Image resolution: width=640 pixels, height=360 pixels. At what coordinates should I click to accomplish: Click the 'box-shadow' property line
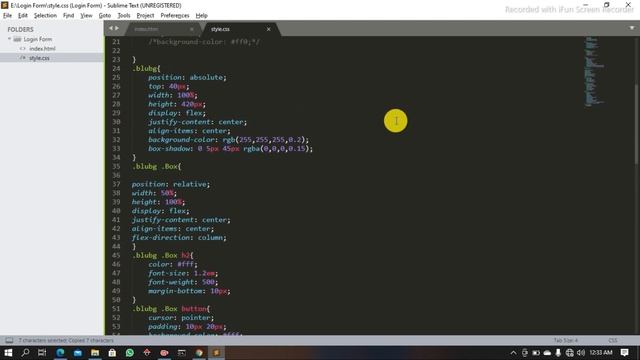(230, 149)
